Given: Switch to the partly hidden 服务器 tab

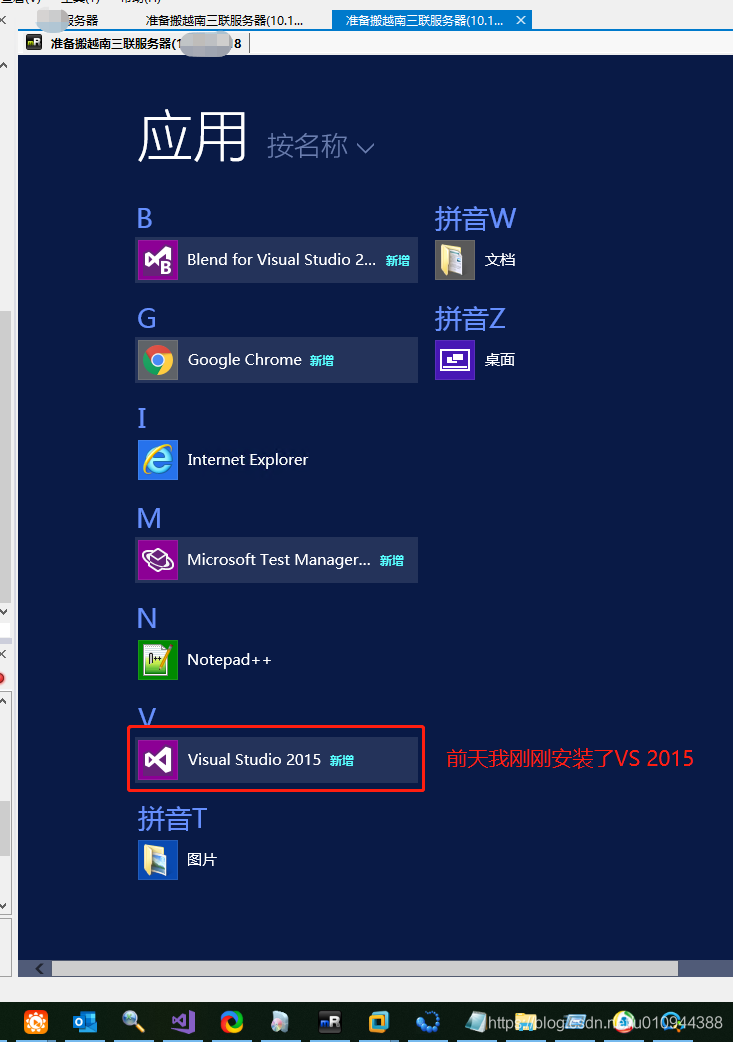Looking at the screenshot, I should pos(69,21).
